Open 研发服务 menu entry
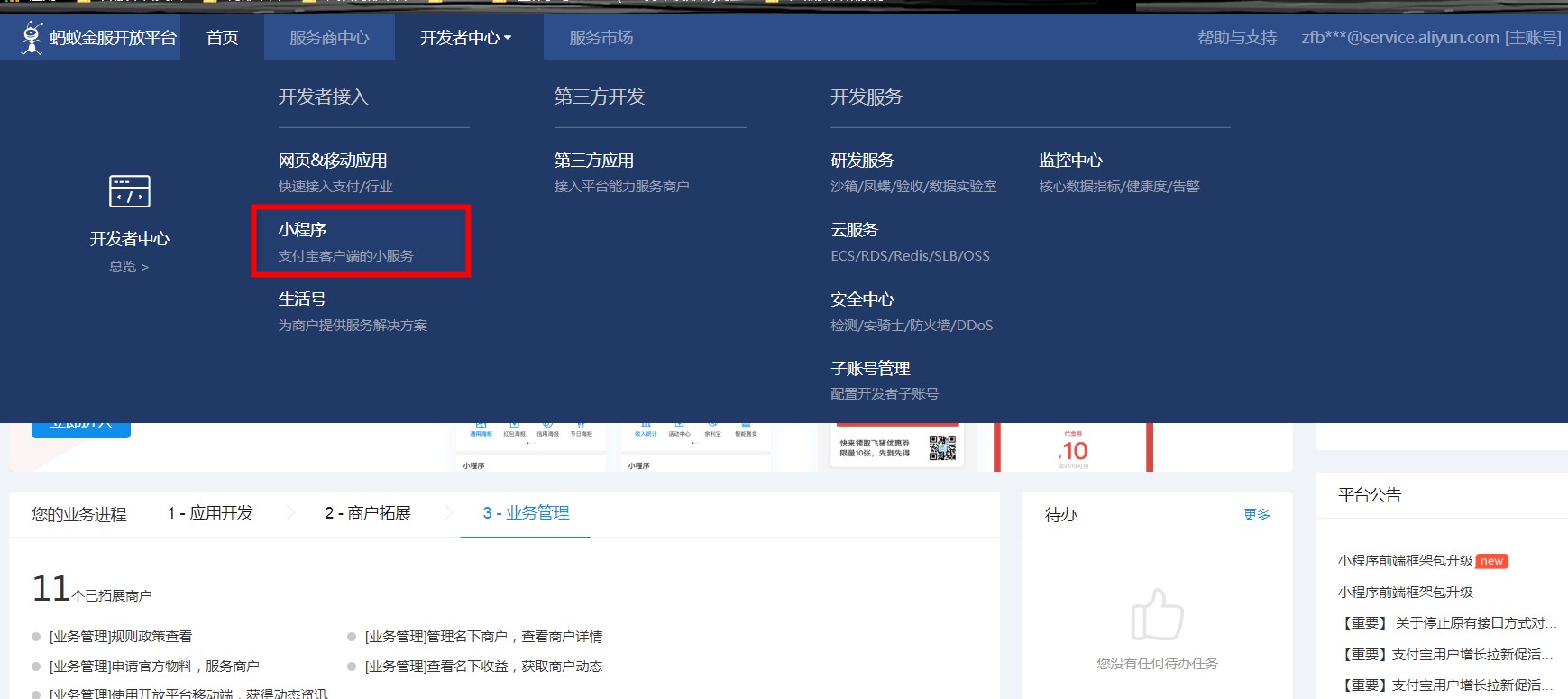The height and width of the screenshot is (699, 1568). 862,161
